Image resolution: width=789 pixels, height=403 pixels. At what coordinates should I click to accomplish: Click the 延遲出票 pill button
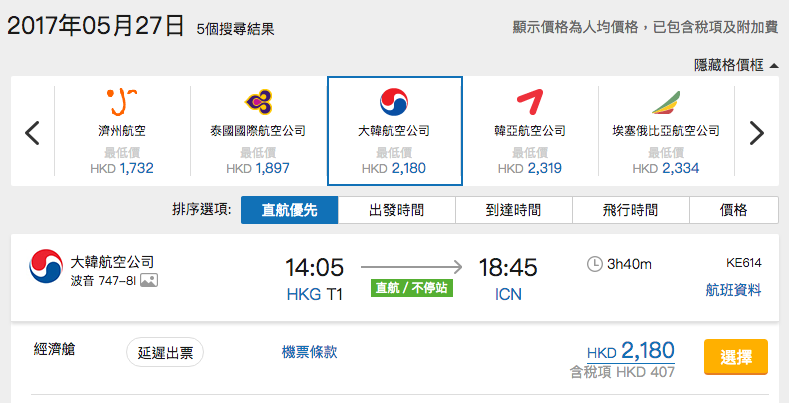click(165, 352)
